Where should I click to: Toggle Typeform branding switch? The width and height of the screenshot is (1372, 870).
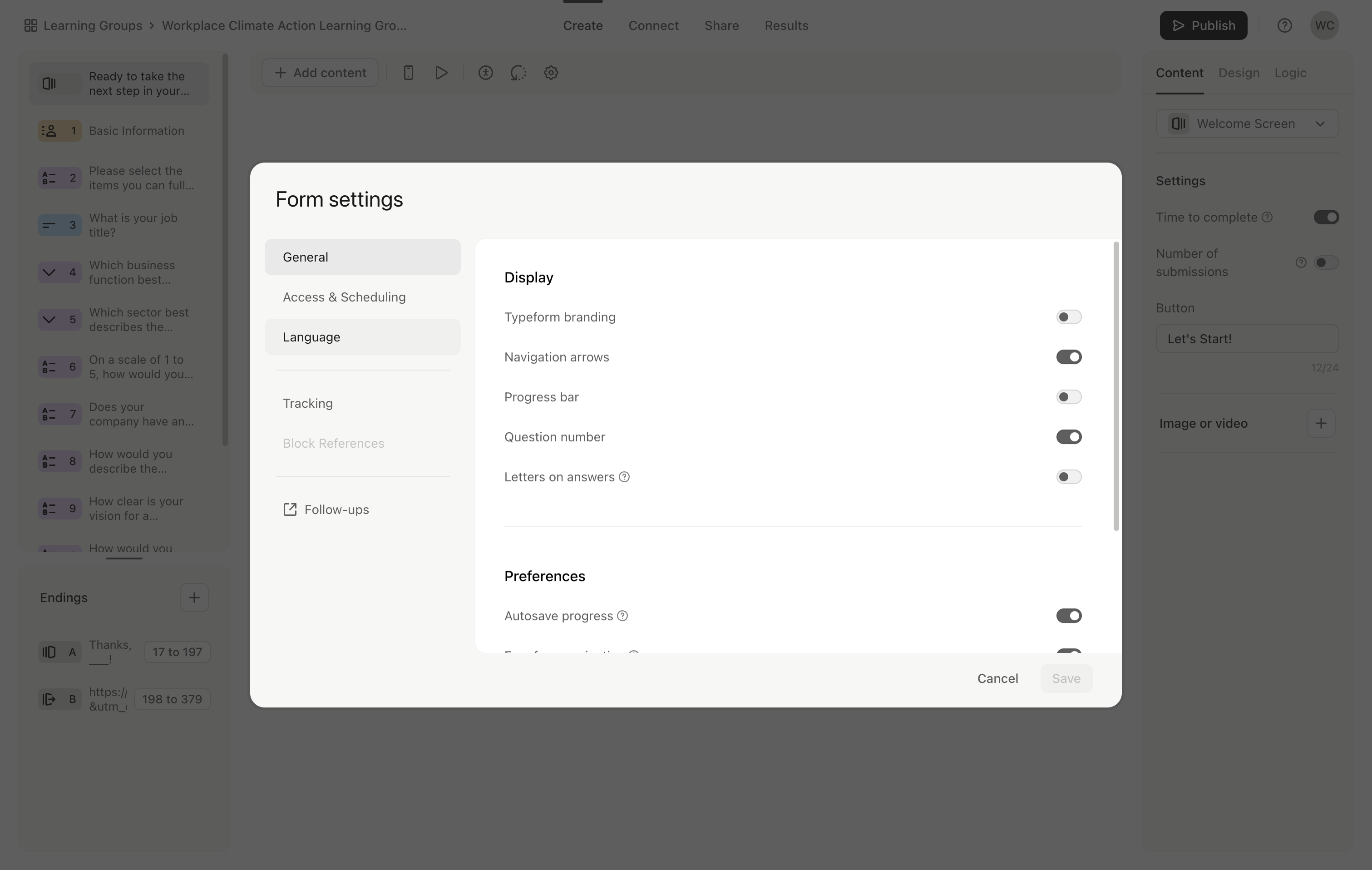(1068, 317)
